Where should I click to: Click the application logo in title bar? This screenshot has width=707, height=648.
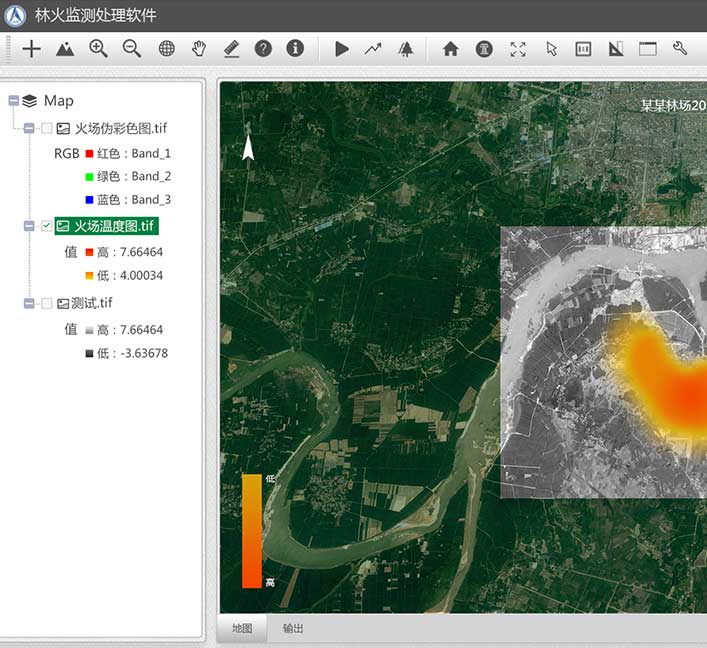pos(16,16)
